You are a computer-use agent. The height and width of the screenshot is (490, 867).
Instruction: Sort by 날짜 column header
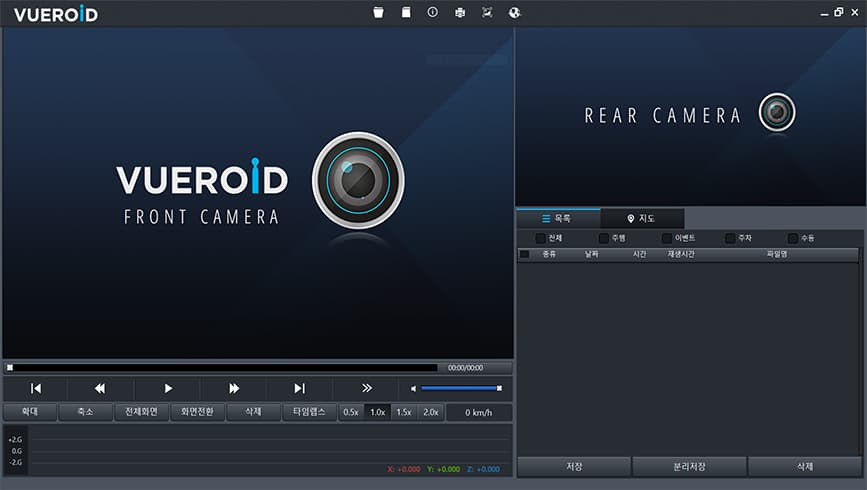point(592,254)
